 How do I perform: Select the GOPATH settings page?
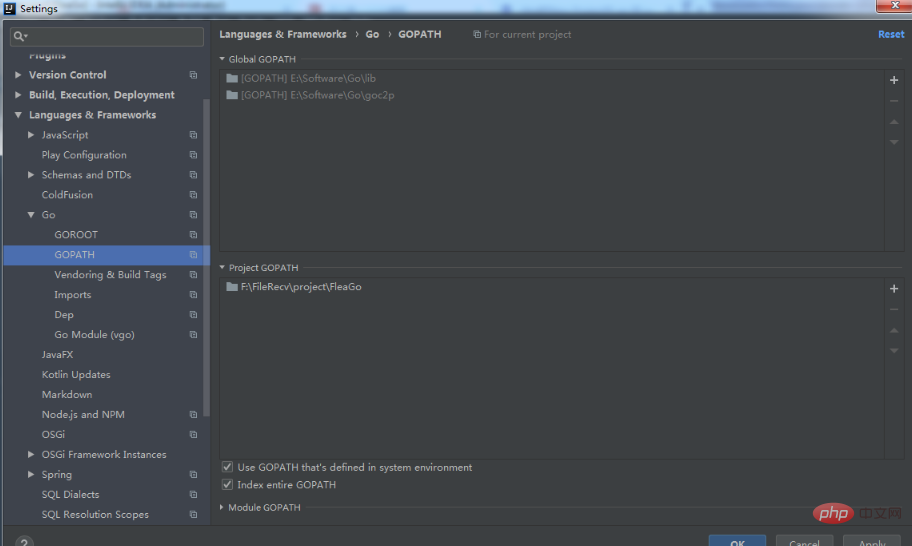104,255
